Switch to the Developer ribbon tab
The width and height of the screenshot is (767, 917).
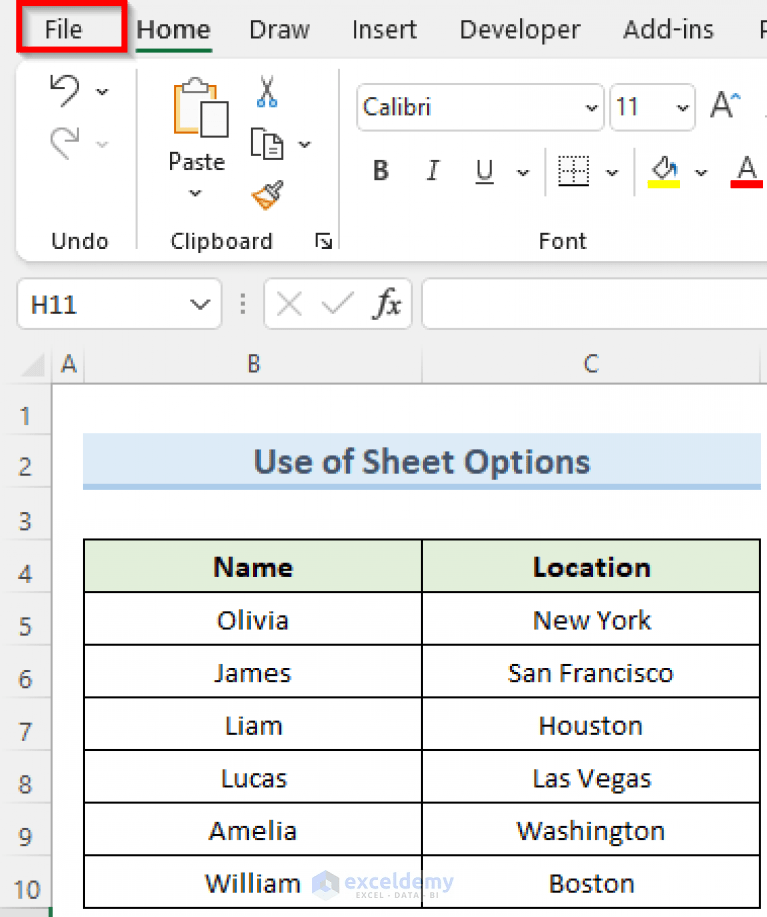pyautogui.click(x=519, y=29)
